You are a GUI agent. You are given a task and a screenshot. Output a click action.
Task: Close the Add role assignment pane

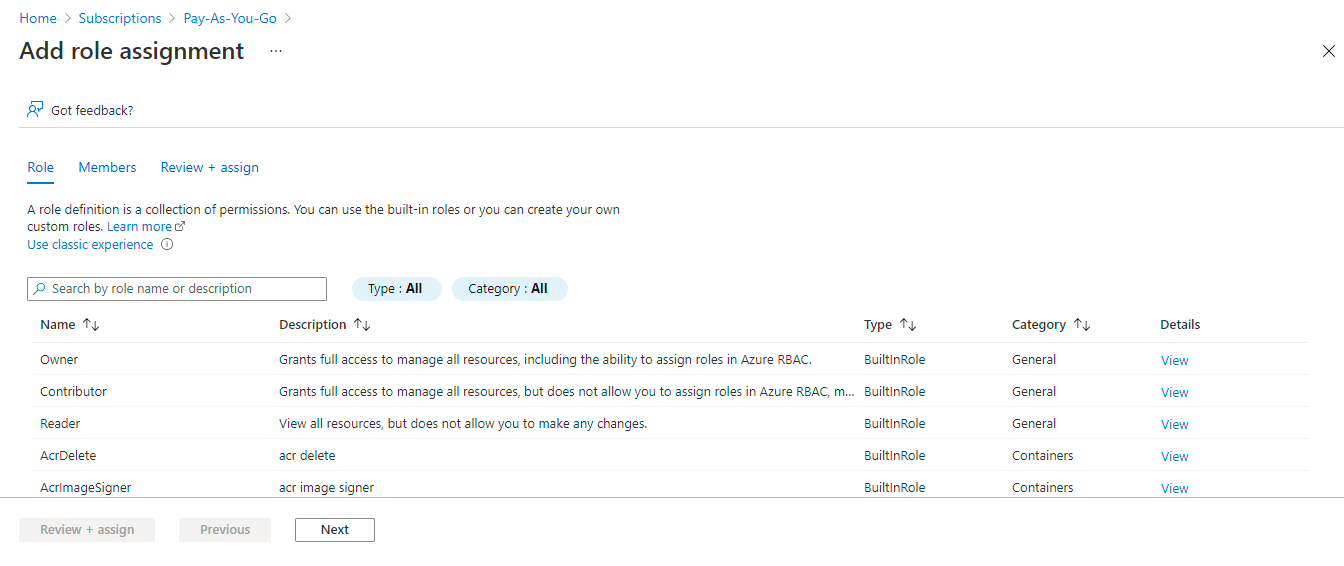point(1328,51)
